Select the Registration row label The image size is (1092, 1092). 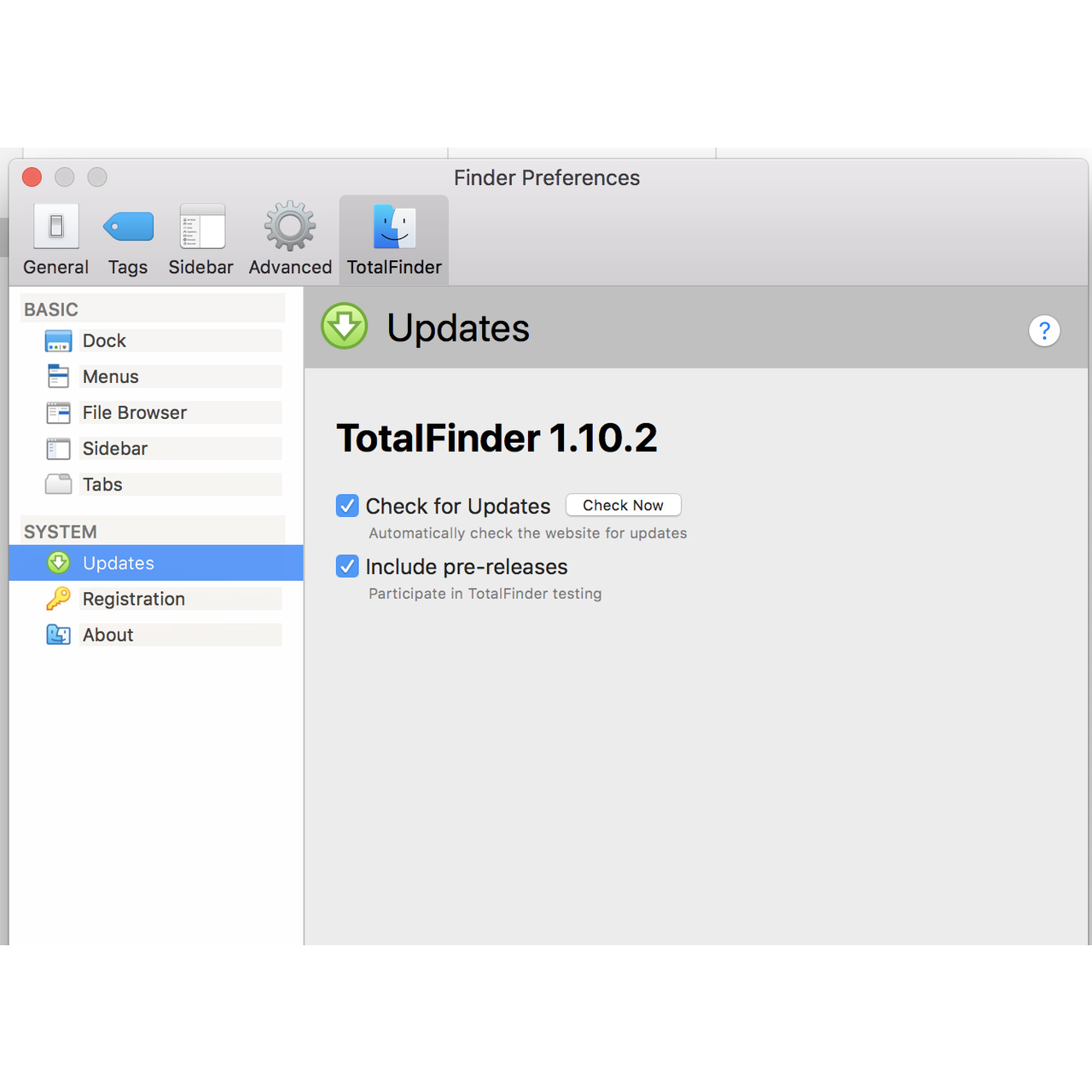point(134,599)
